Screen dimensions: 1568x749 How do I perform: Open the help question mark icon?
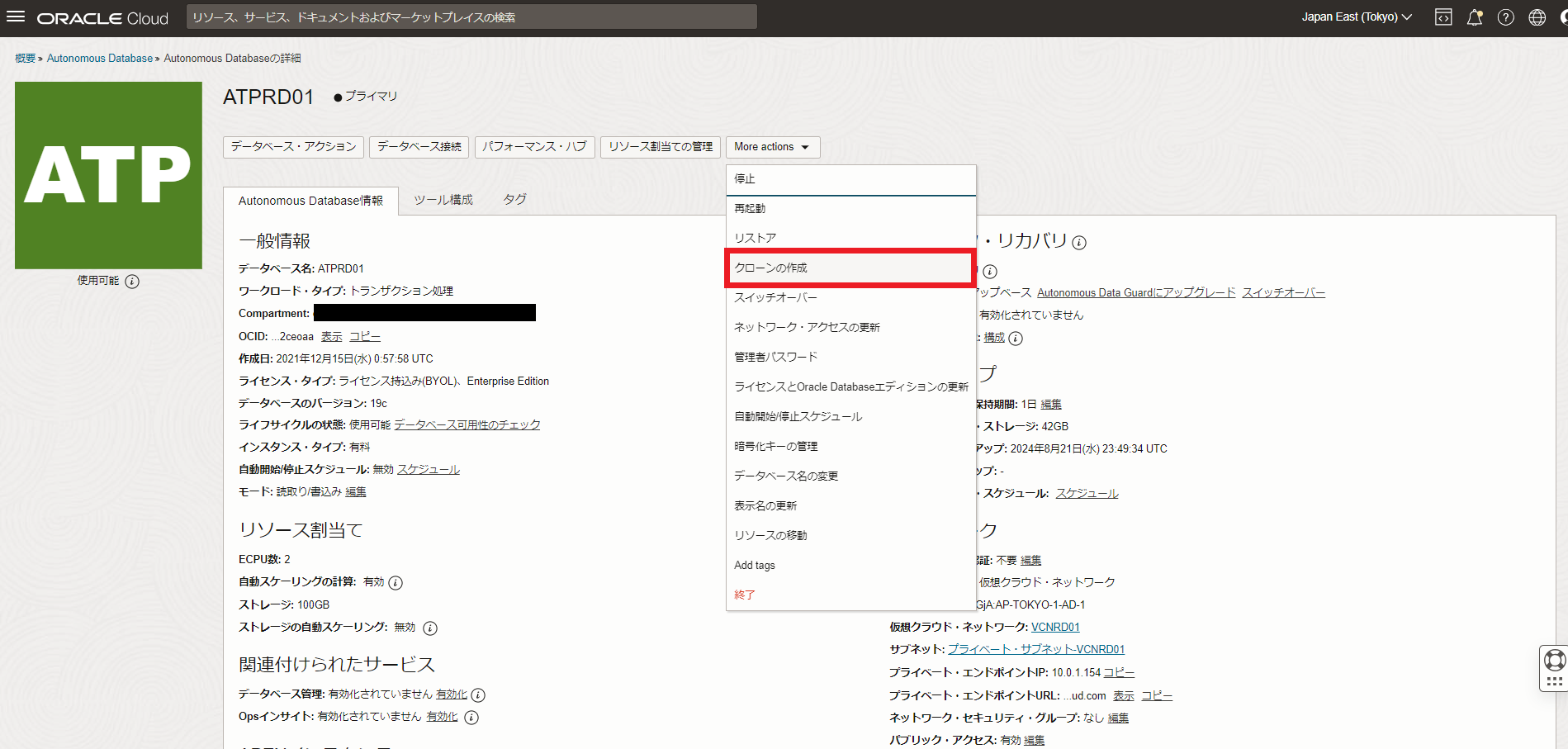pos(1506,17)
